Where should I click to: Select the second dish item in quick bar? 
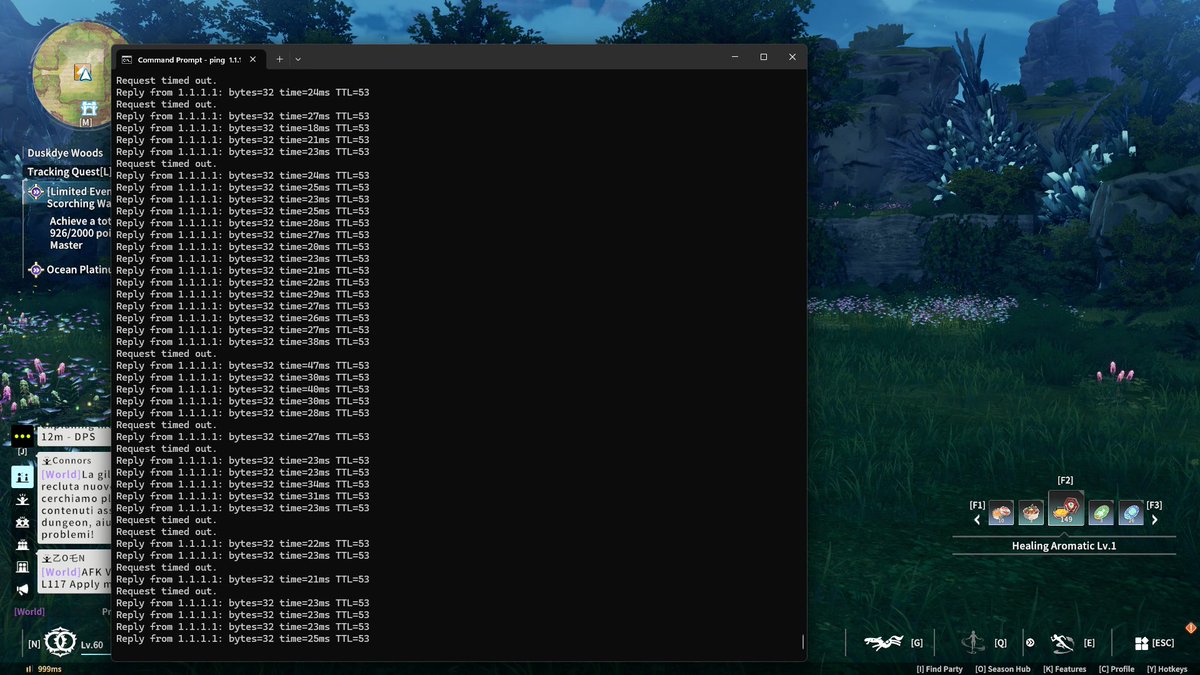[x=1031, y=513]
